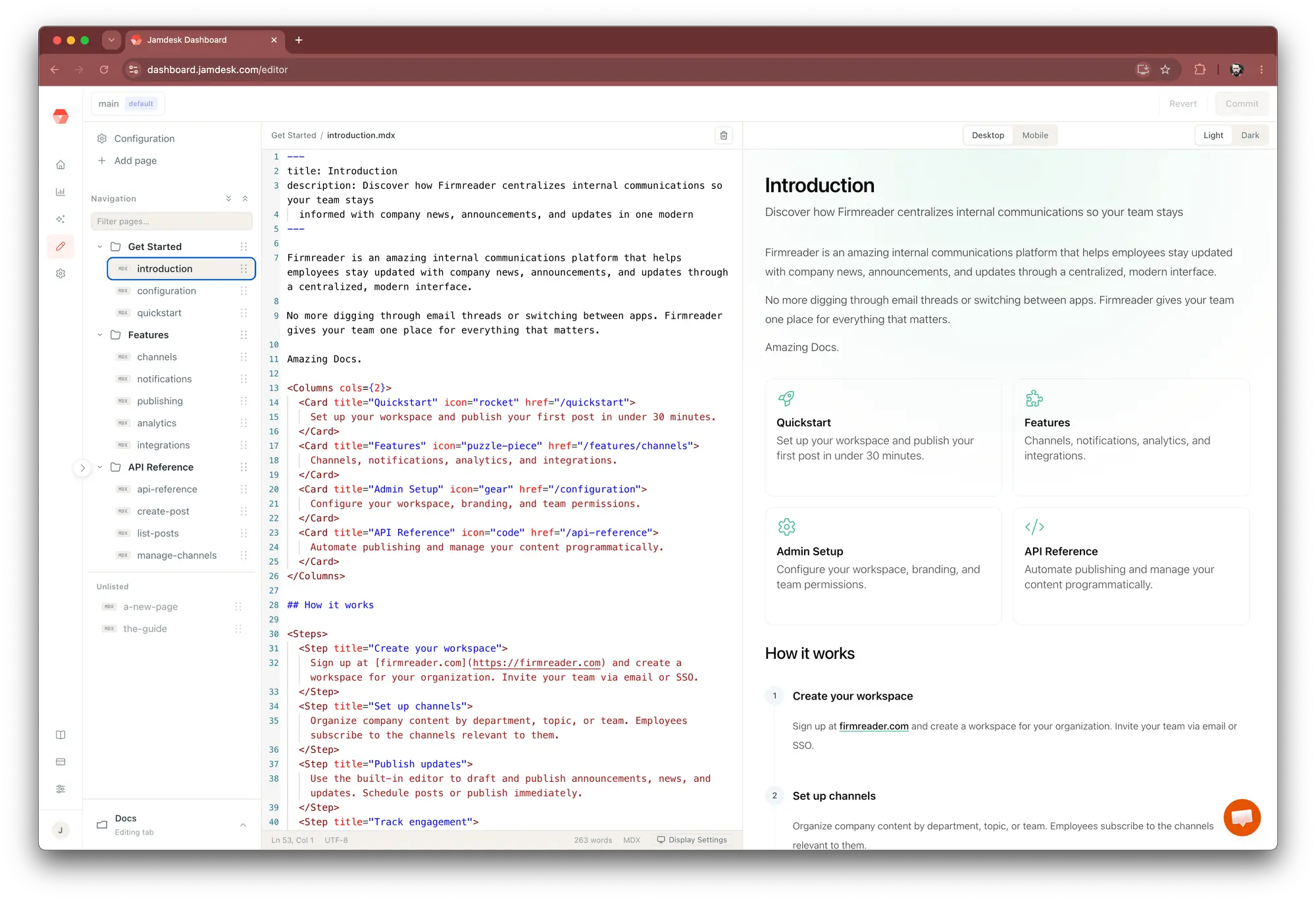Click the MDX language status indicator

click(632, 840)
